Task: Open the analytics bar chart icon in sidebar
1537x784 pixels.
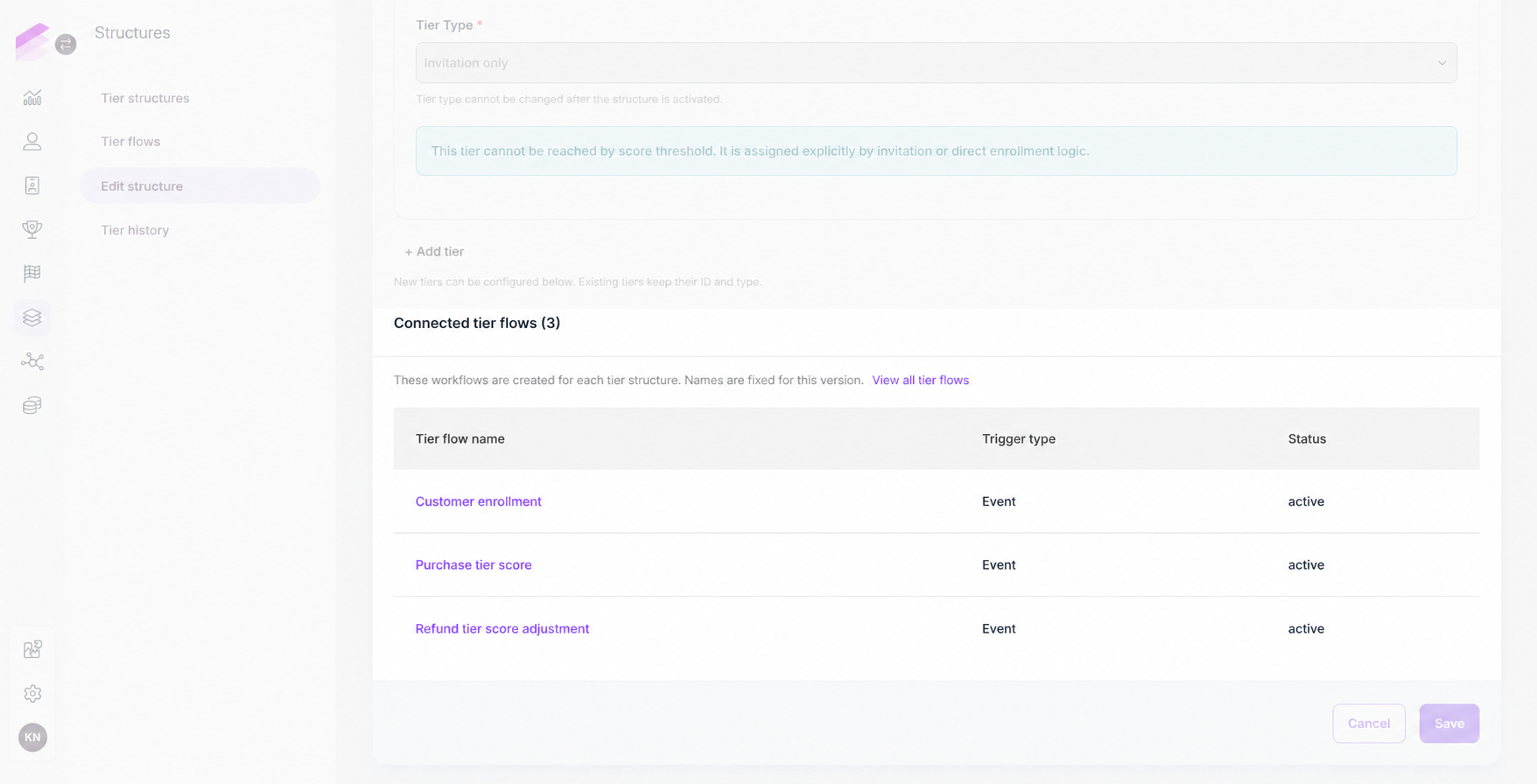Action: (32, 98)
